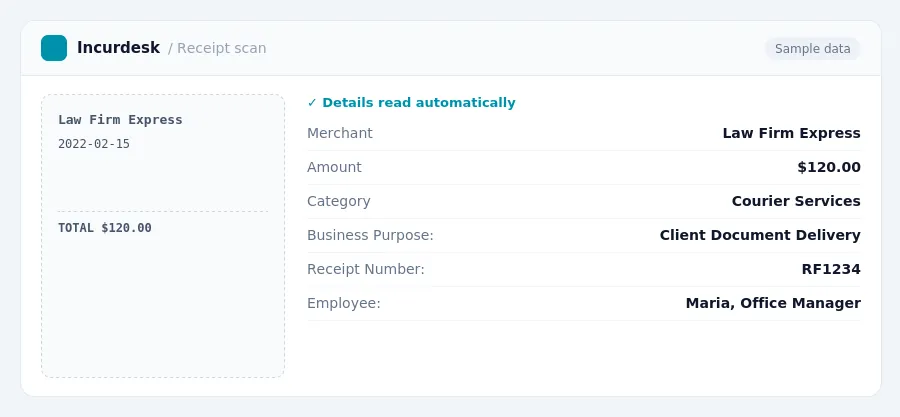This screenshot has width=900, height=417.
Task: Click the Sample data badge
Action: pyautogui.click(x=812, y=49)
